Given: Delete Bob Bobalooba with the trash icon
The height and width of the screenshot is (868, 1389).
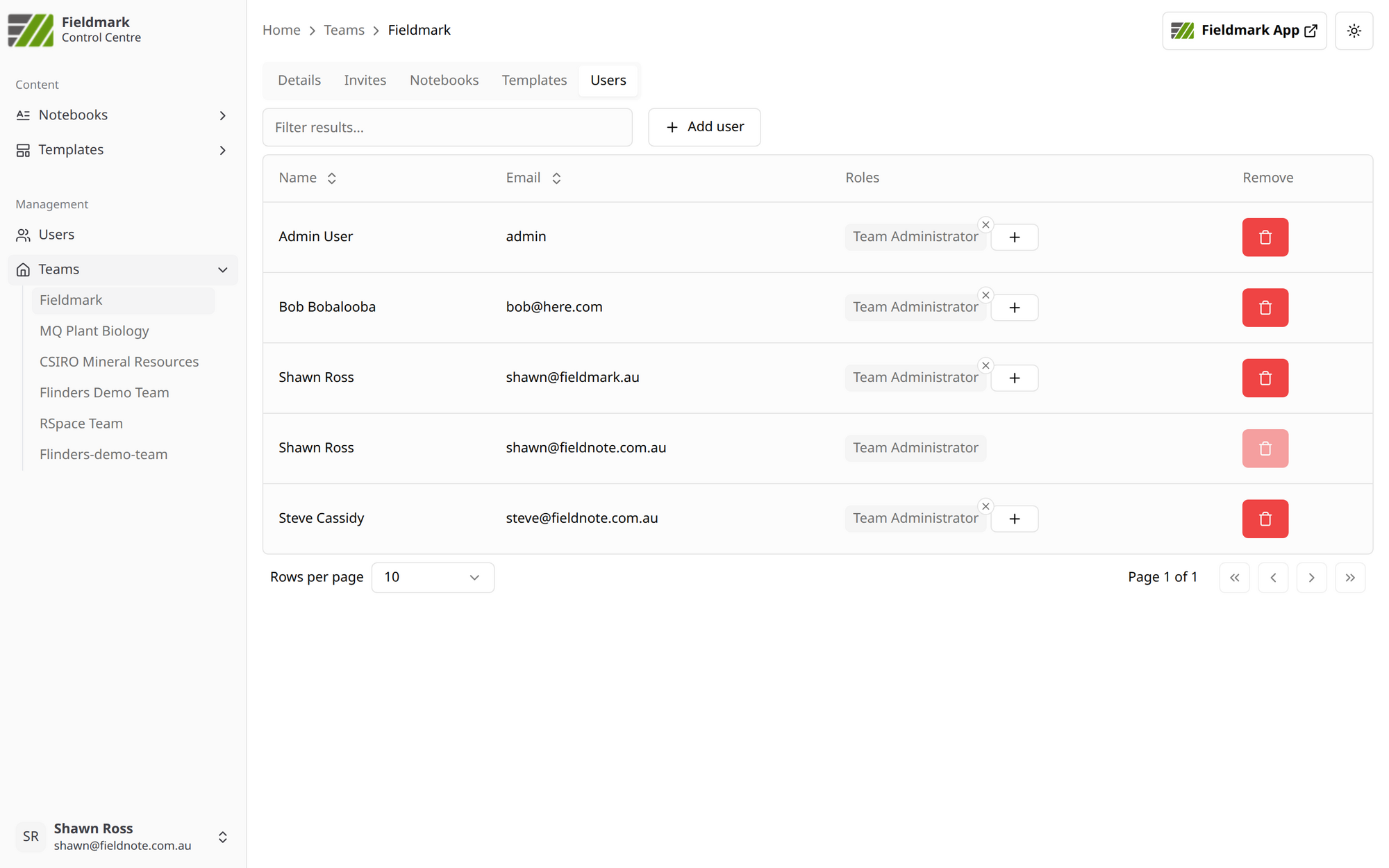Looking at the screenshot, I should pyautogui.click(x=1265, y=308).
